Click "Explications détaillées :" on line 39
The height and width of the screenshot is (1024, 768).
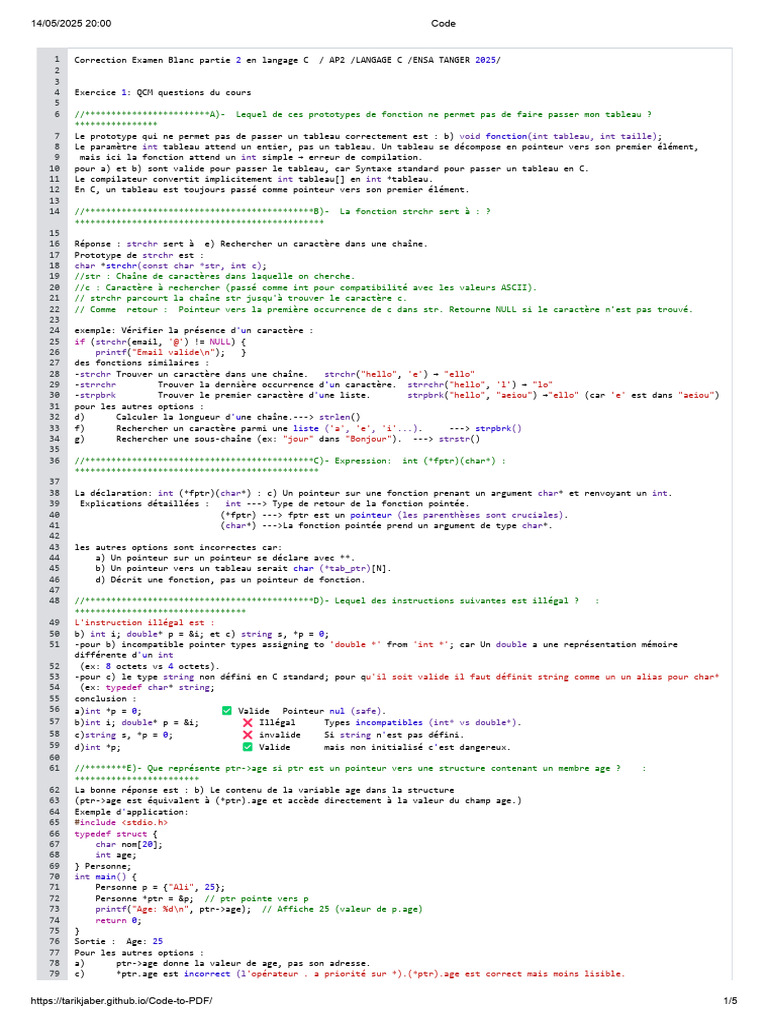(144, 504)
